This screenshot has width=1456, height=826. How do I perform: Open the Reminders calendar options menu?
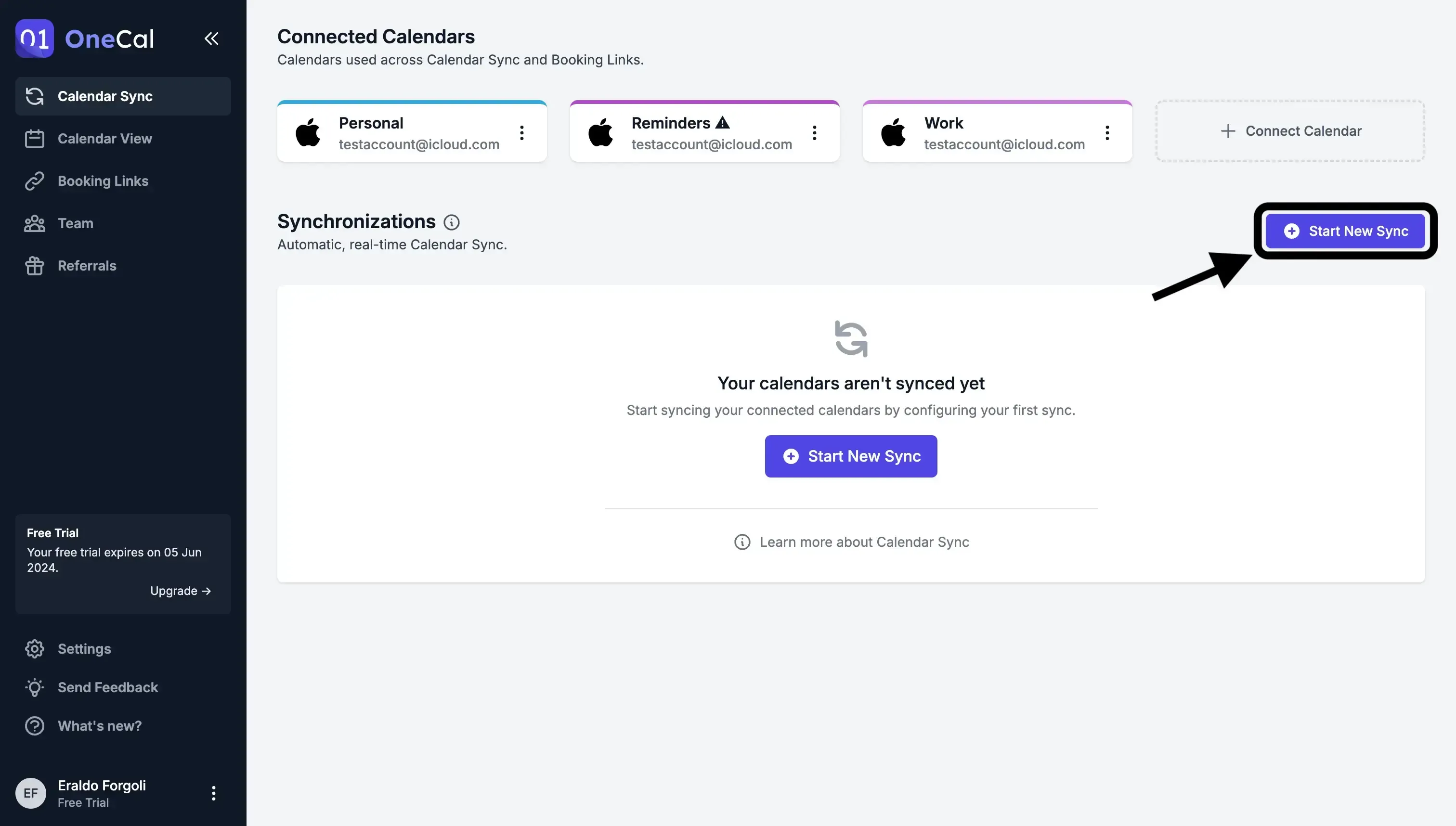[x=814, y=132]
